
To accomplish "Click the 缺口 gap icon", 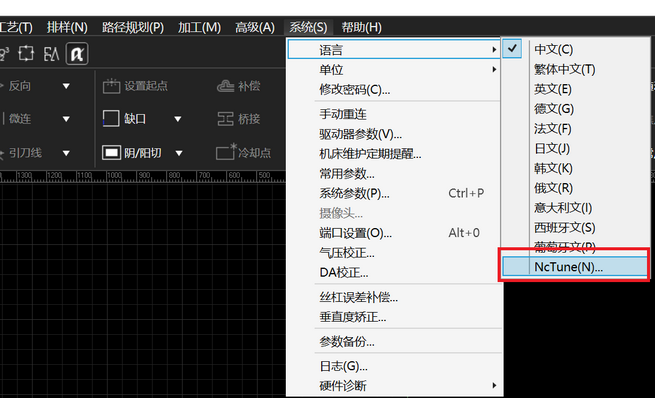I will pyautogui.click(x=111, y=119).
